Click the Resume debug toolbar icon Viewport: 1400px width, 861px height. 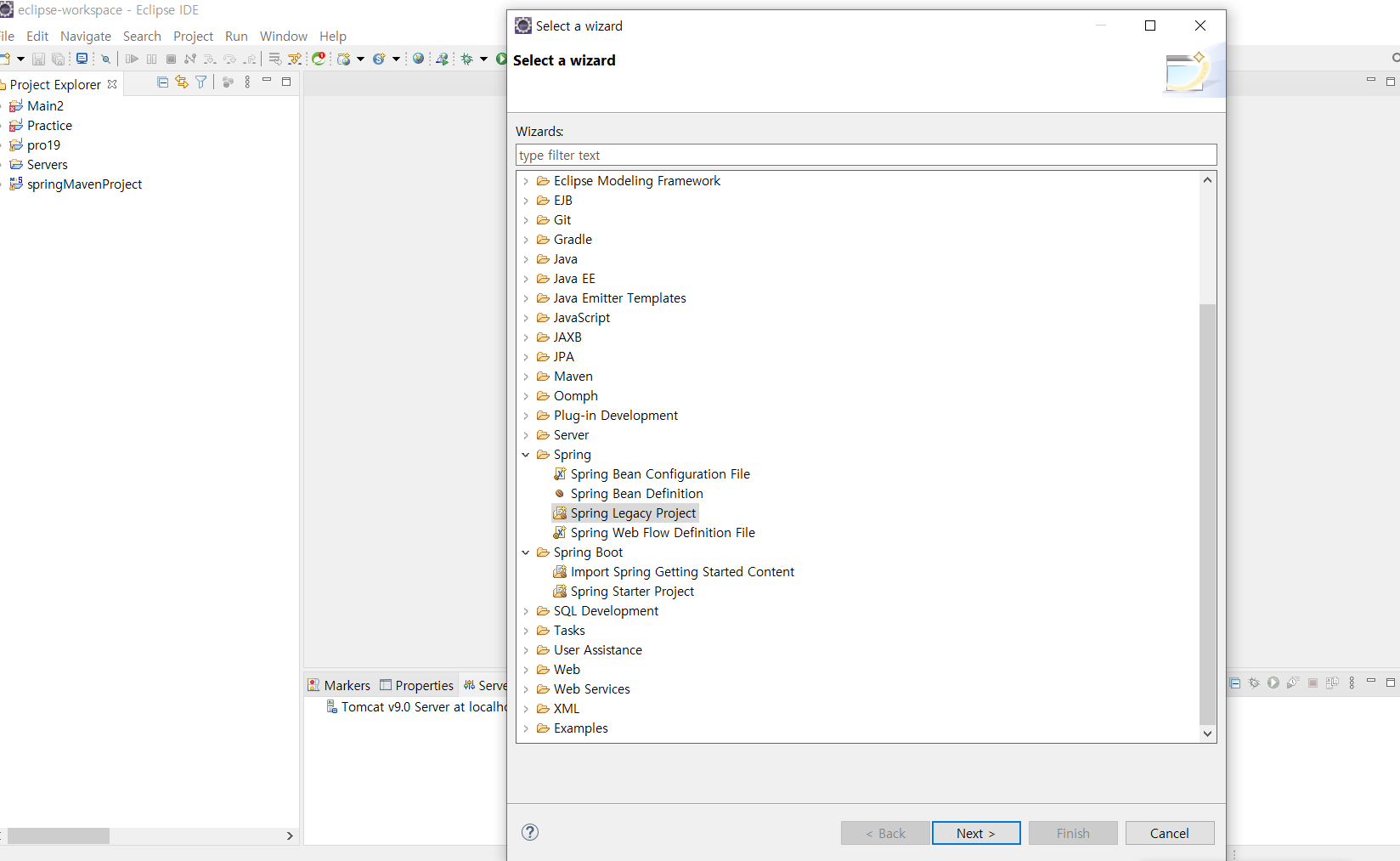(x=132, y=59)
